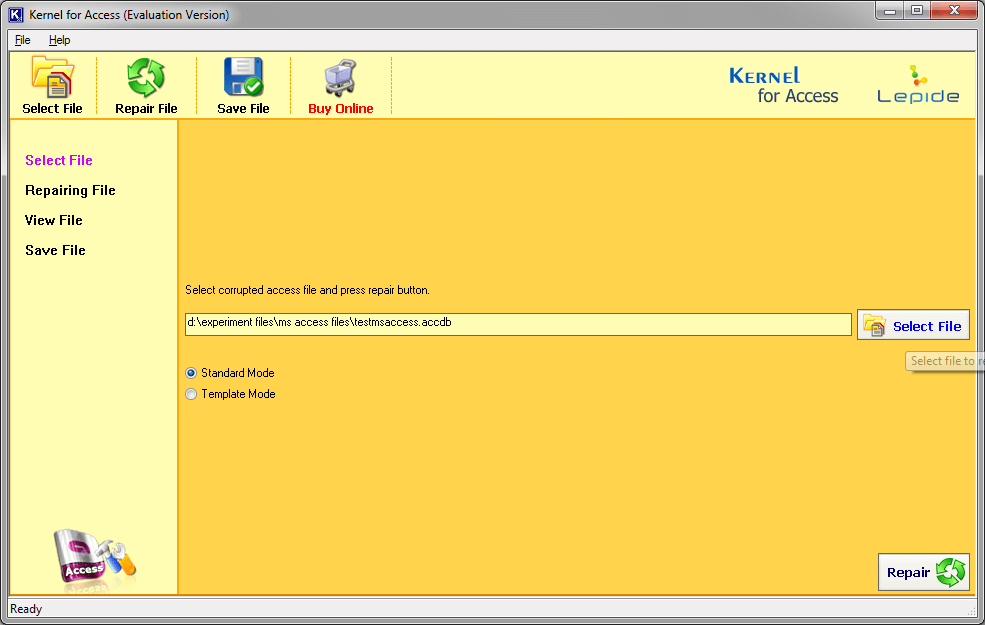Viewport: 985px width, 625px height.
Task: Select the Template Mode radio button
Action: coord(191,394)
